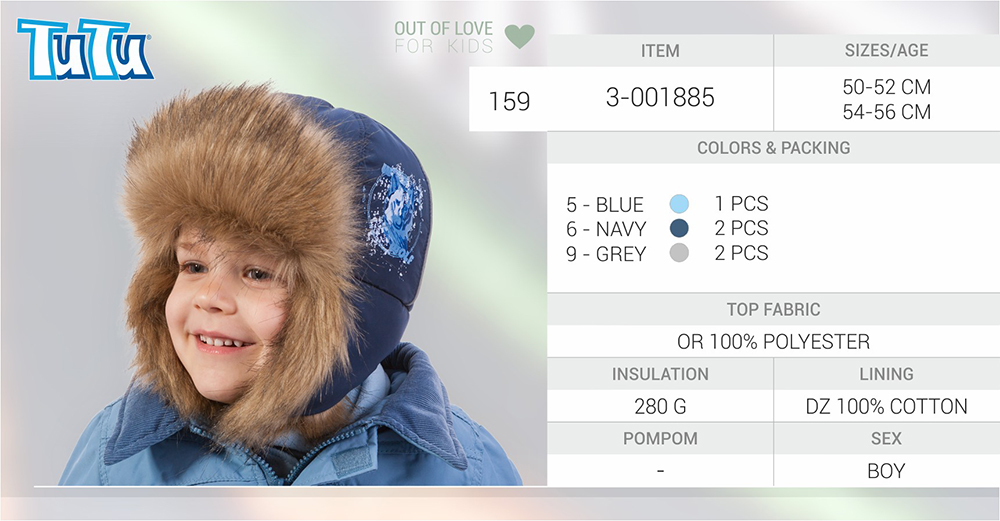
Task: Select the light blue color swatch
Action: click(x=679, y=204)
